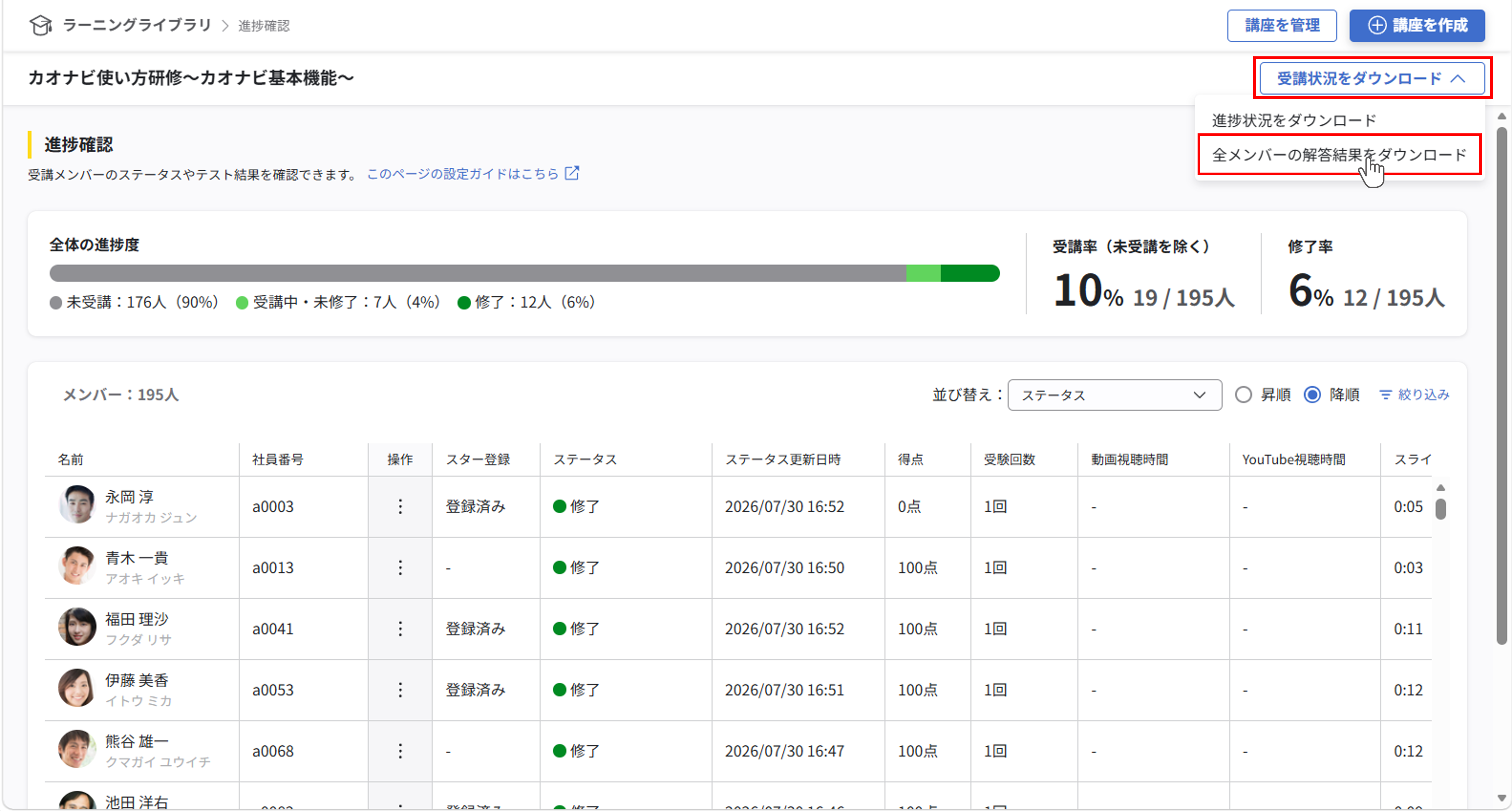Collapse the 受講状況をダウンロード dropdown
Screen dimensions: 1512x811
pyautogui.click(x=1372, y=78)
